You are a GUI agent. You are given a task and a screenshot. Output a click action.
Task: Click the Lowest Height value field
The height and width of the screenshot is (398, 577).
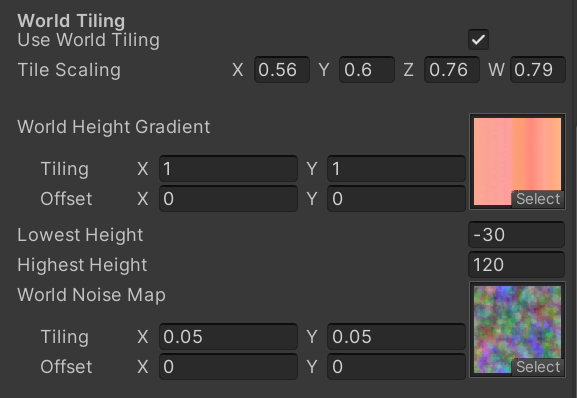(x=517, y=235)
